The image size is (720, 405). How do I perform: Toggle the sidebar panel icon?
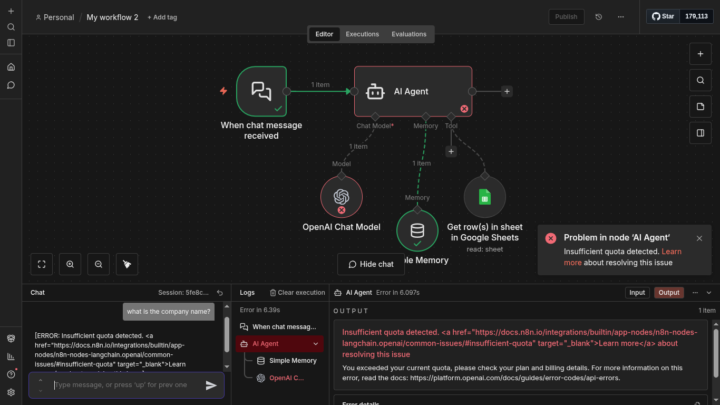tap(11, 43)
